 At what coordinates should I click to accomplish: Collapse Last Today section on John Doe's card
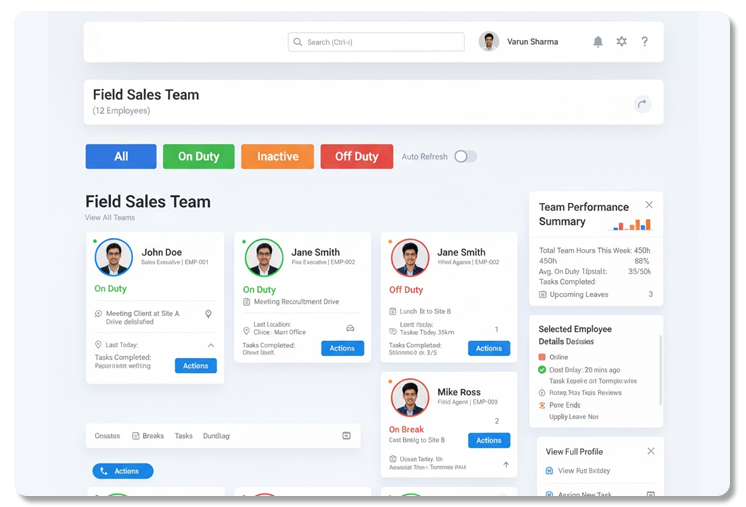click(x=210, y=345)
